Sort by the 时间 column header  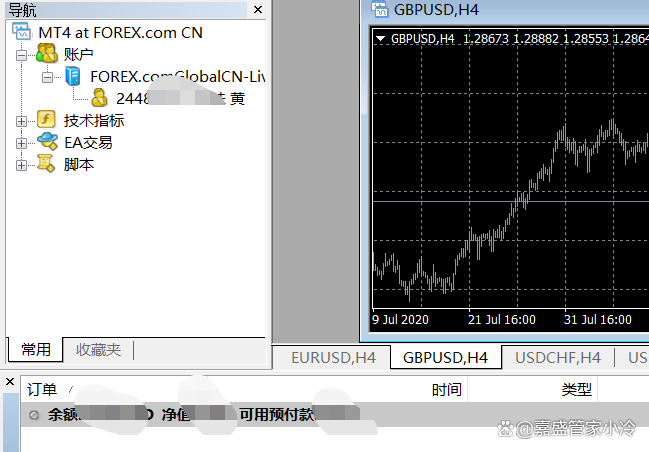[446, 389]
